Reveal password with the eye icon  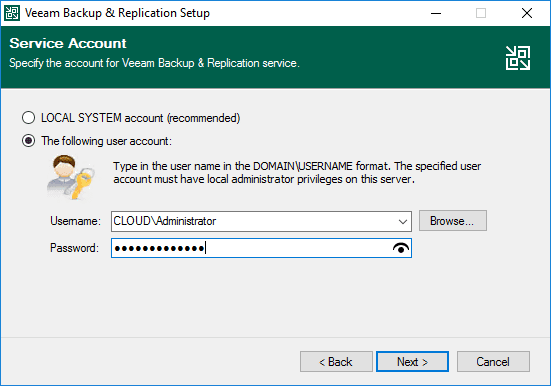point(401,248)
